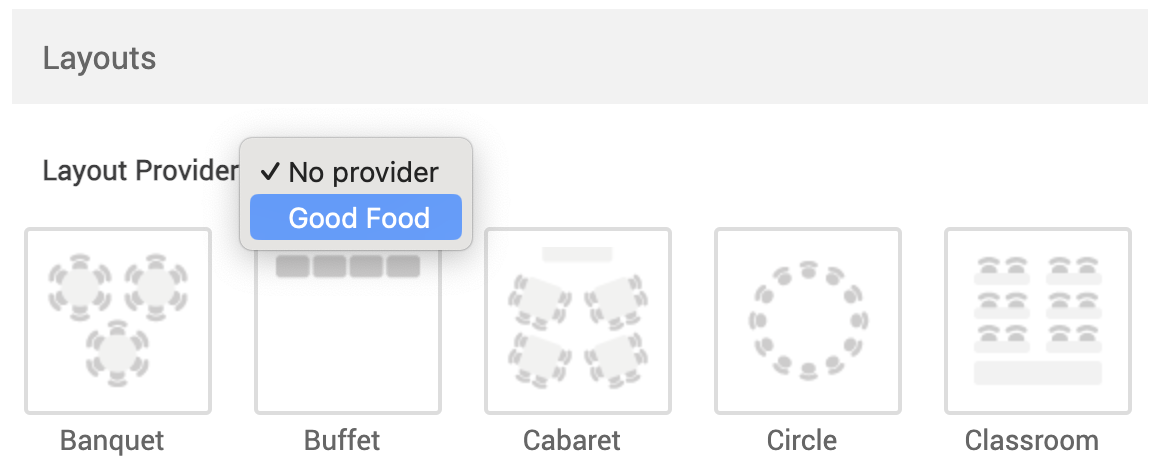Choose the Buffet layout thumbnail
This screenshot has width=1160, height=460.
point(348,335)
